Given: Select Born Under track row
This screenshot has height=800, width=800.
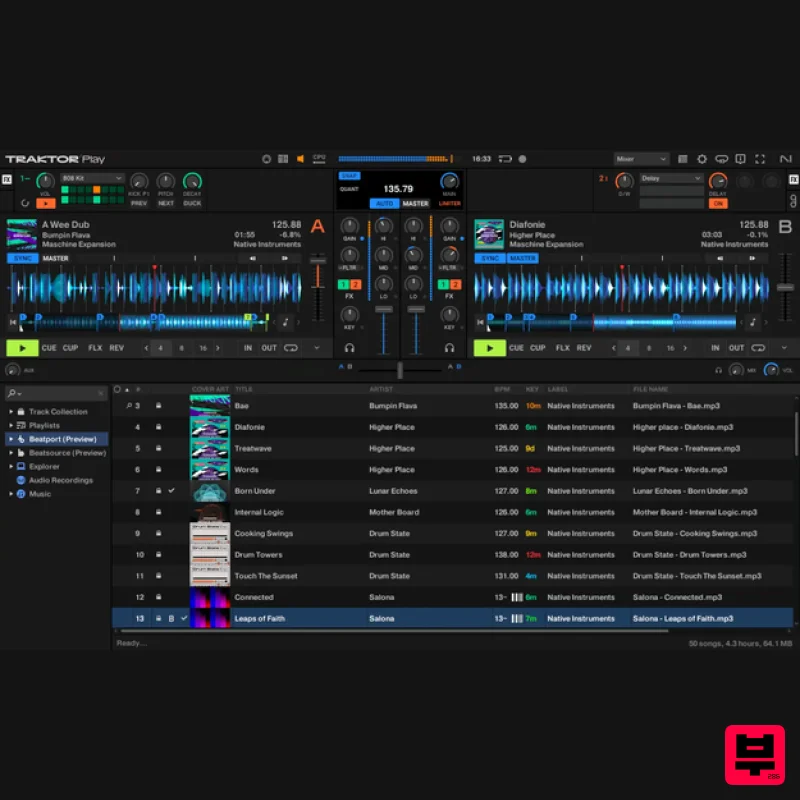Looking at the screenshot, I should (453, 491).
